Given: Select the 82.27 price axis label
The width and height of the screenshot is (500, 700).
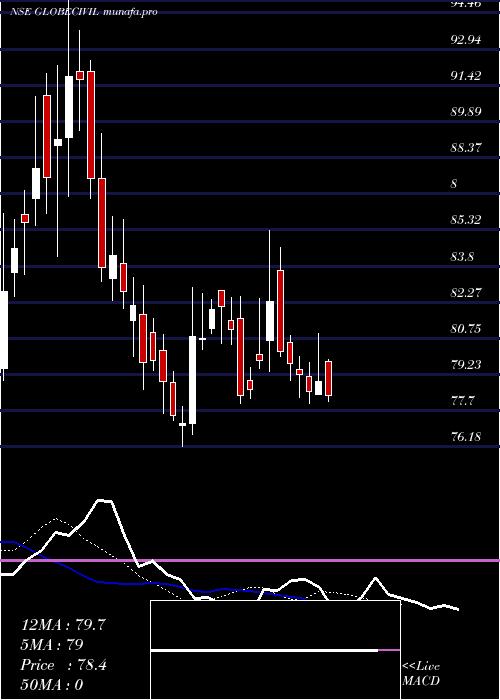Looking at the screenshot, I should [x=466, y=293].
